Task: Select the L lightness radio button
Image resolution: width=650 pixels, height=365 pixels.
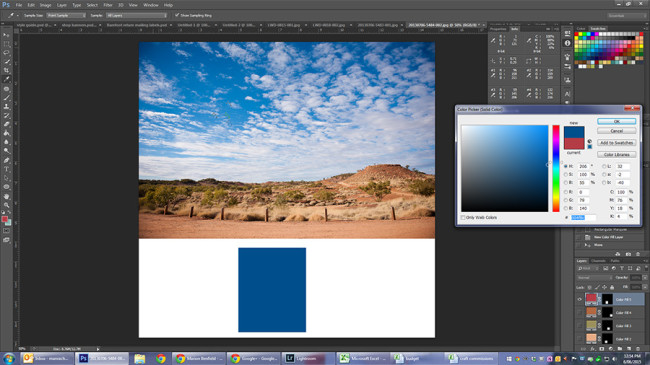Action: click(x=604, y=166)
